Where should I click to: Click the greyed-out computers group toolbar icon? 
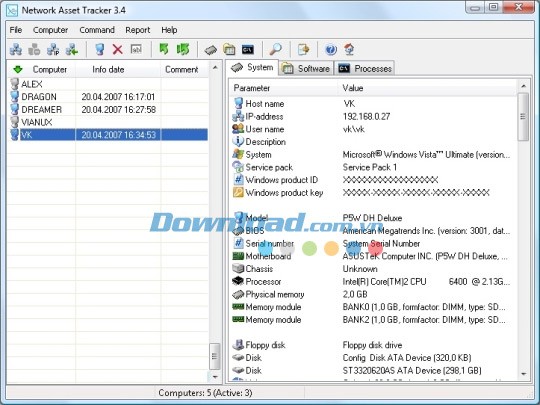[34, 50]
